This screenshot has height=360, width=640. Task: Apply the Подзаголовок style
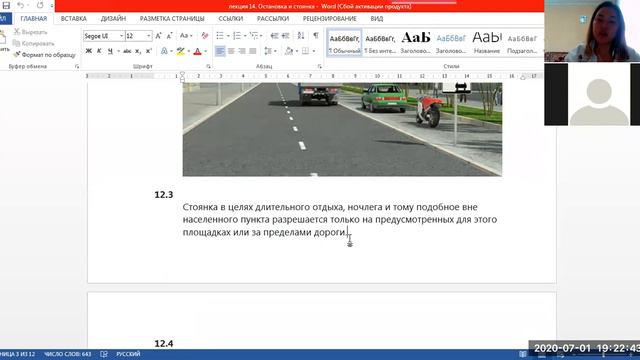522,43
